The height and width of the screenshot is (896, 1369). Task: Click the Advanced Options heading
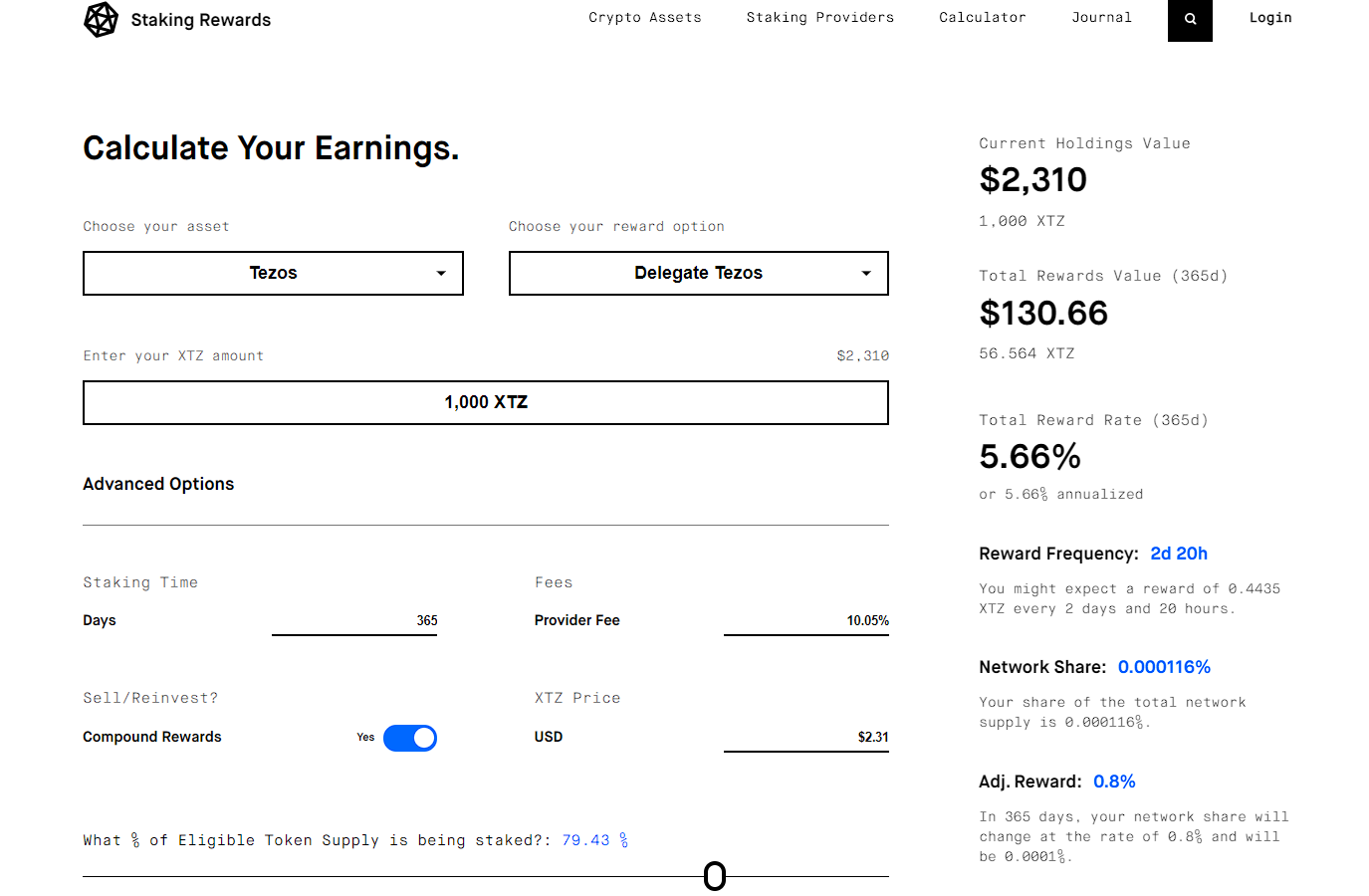pos(158,484)
